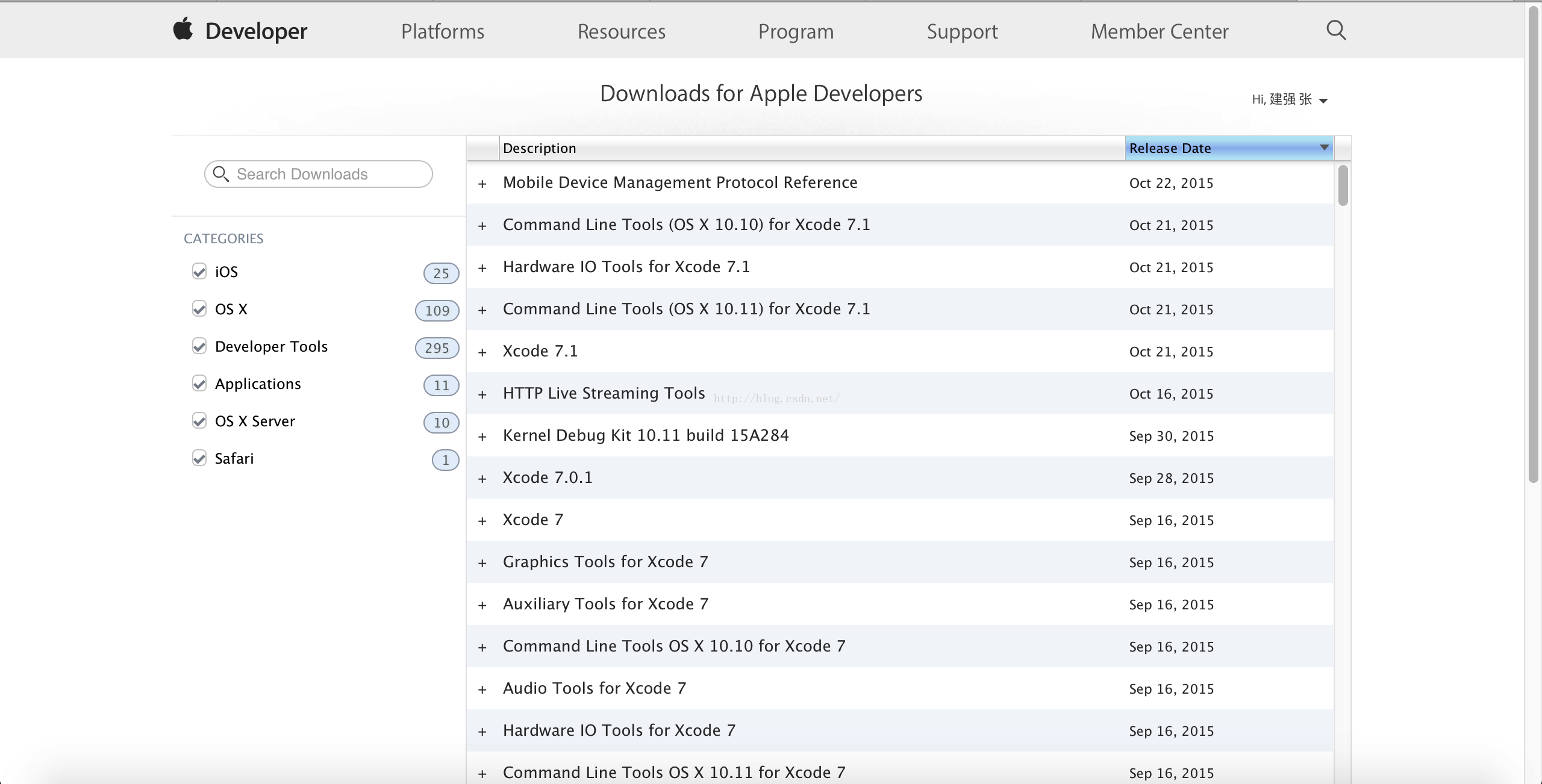The width and height of the screenshot is (1542, 784).
Task: Select 'Xcode 7.1' row title
Action: [x=540, y=351]
